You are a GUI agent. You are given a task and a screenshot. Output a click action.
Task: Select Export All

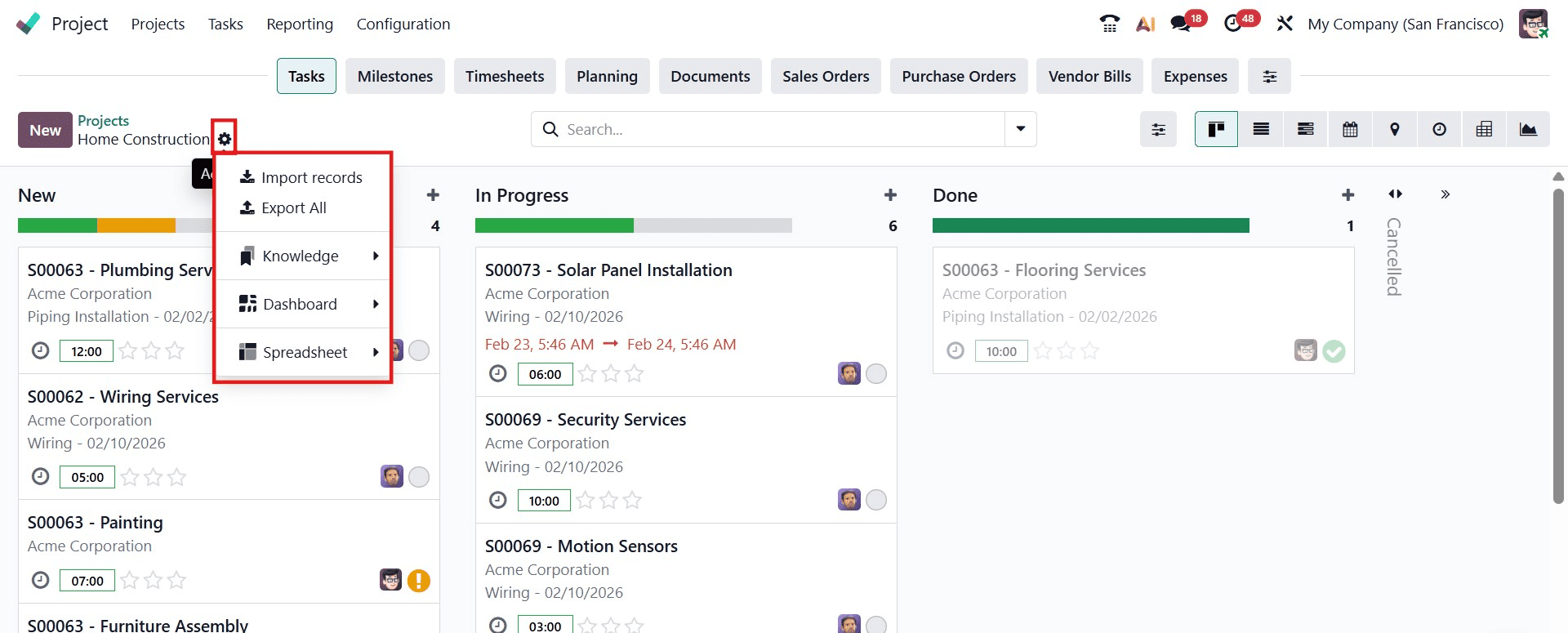pos(302,207)
